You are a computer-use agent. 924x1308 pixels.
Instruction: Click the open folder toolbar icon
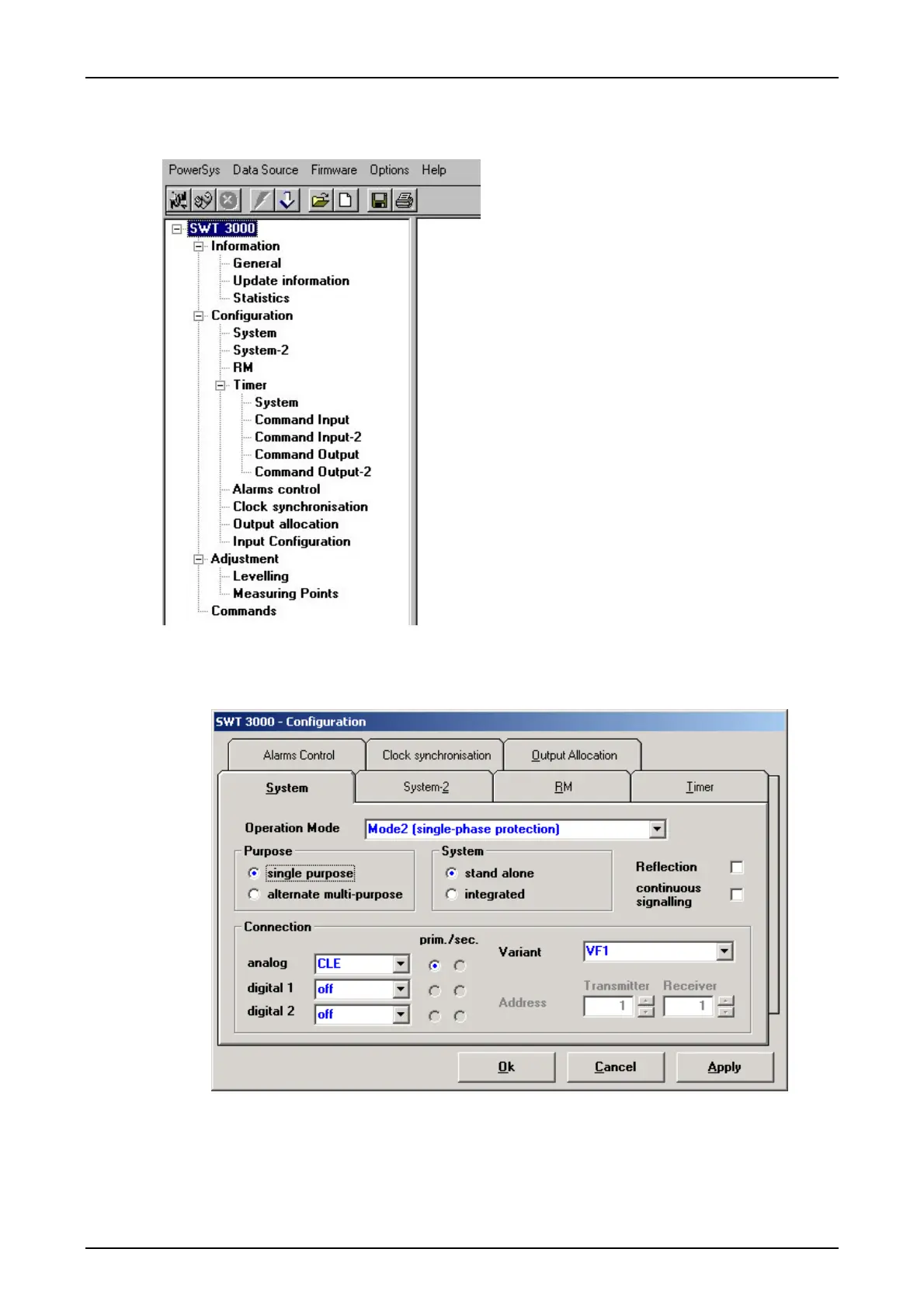point(320,200)
